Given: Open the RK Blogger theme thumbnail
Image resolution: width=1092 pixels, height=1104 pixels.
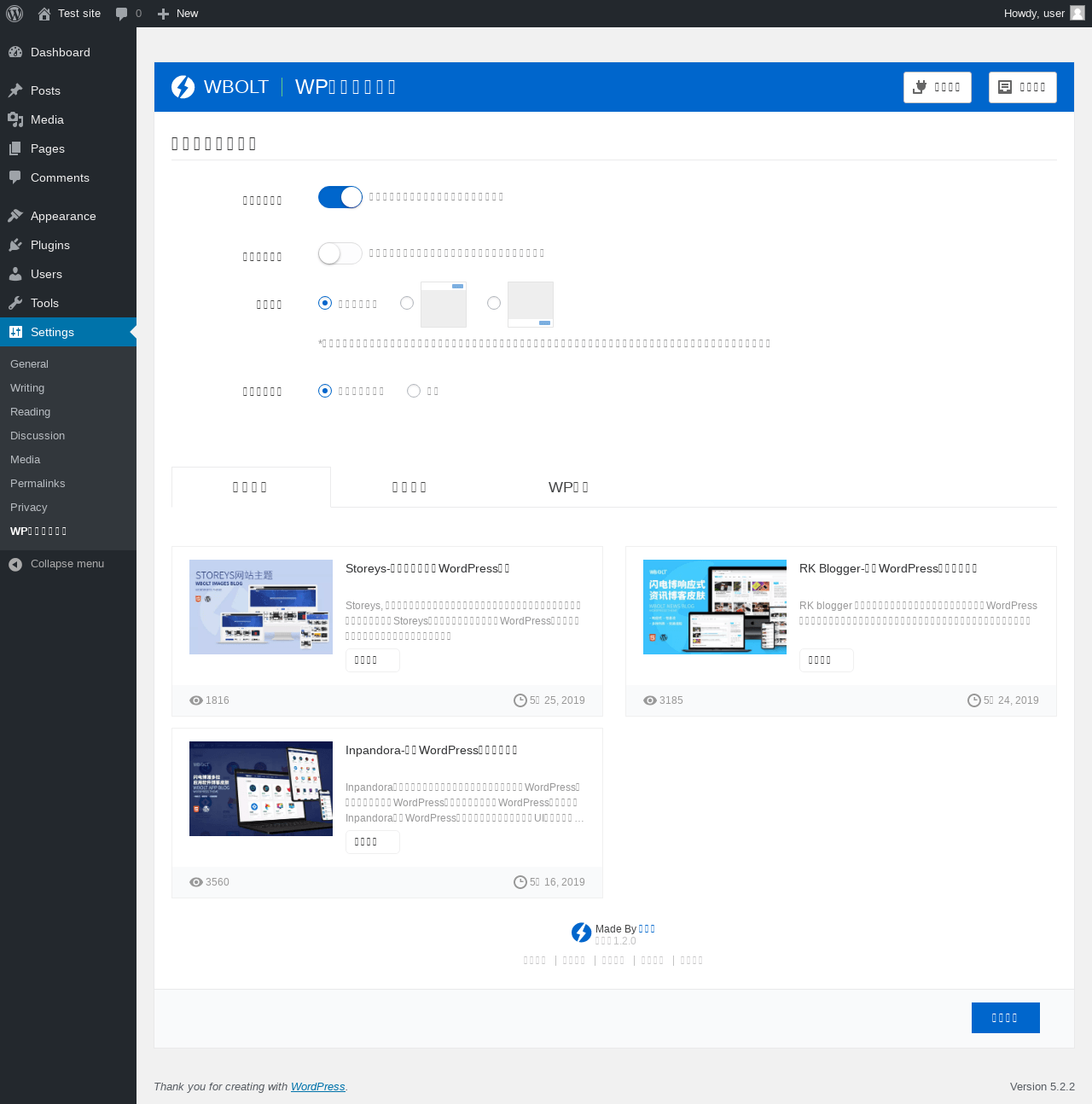Looking at the screenshot, I should click(715, 607).
